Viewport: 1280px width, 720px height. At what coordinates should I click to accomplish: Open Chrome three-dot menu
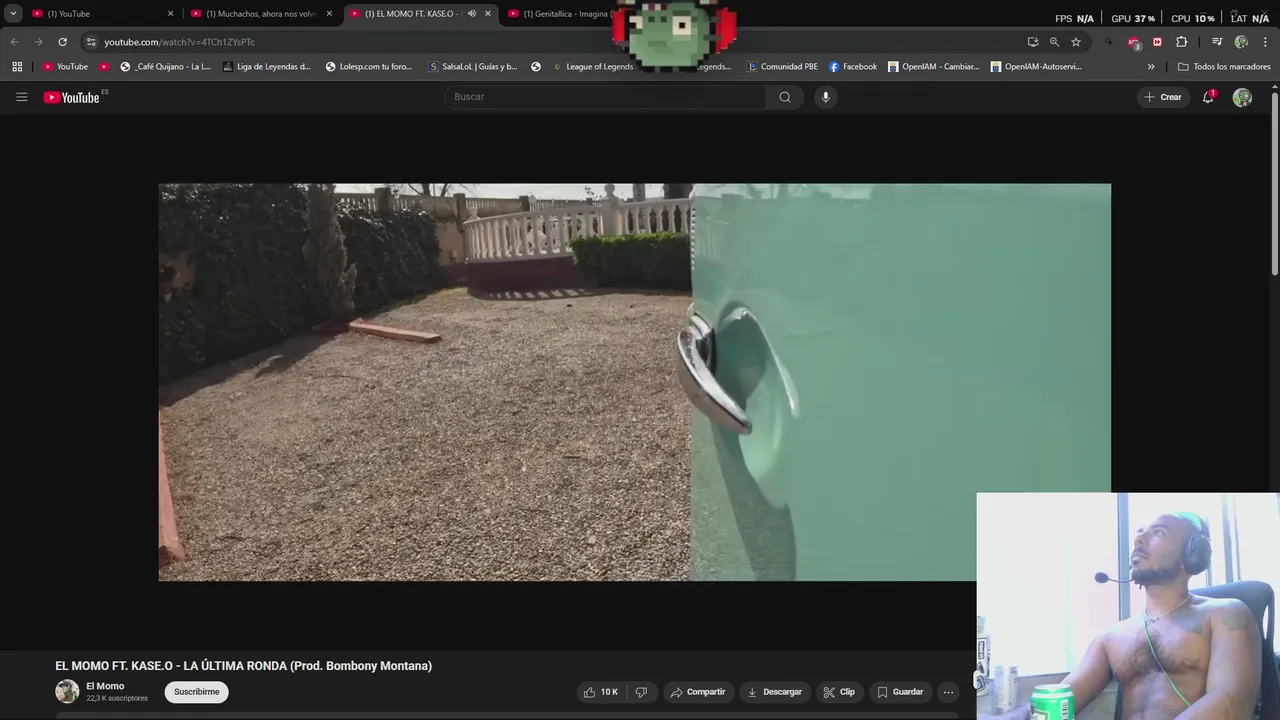(x=1265, y=42)
